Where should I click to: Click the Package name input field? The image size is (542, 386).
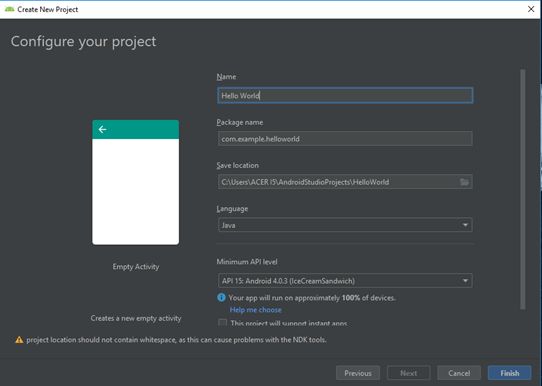[345, 139]
